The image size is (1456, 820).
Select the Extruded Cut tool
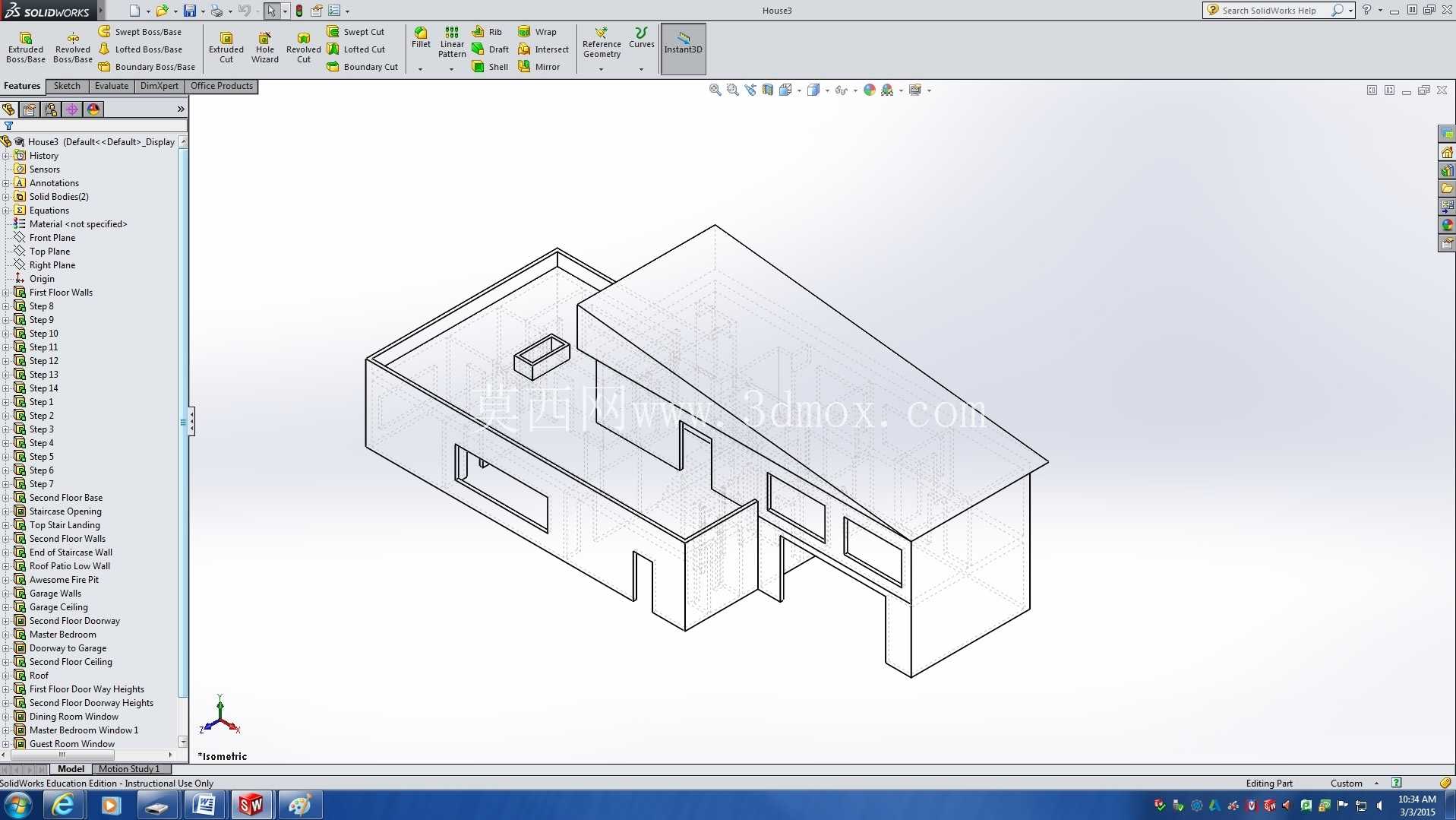(x=226, y=47)
